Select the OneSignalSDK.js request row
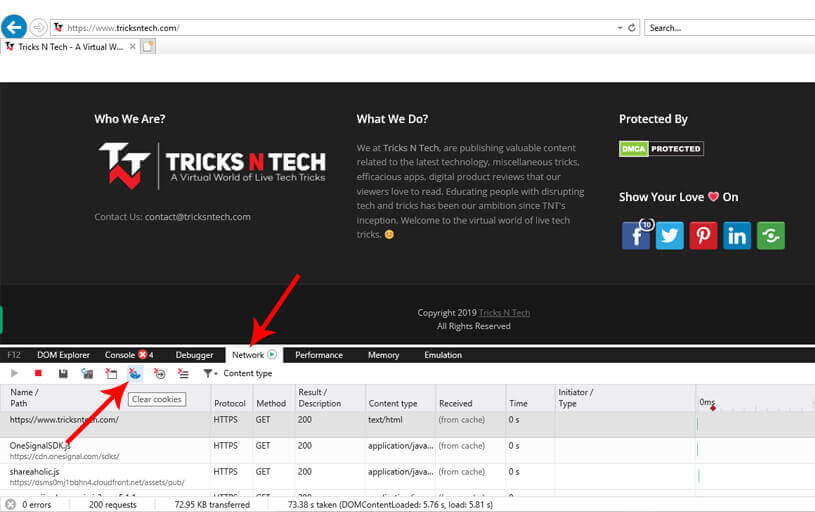 point(408,450)
